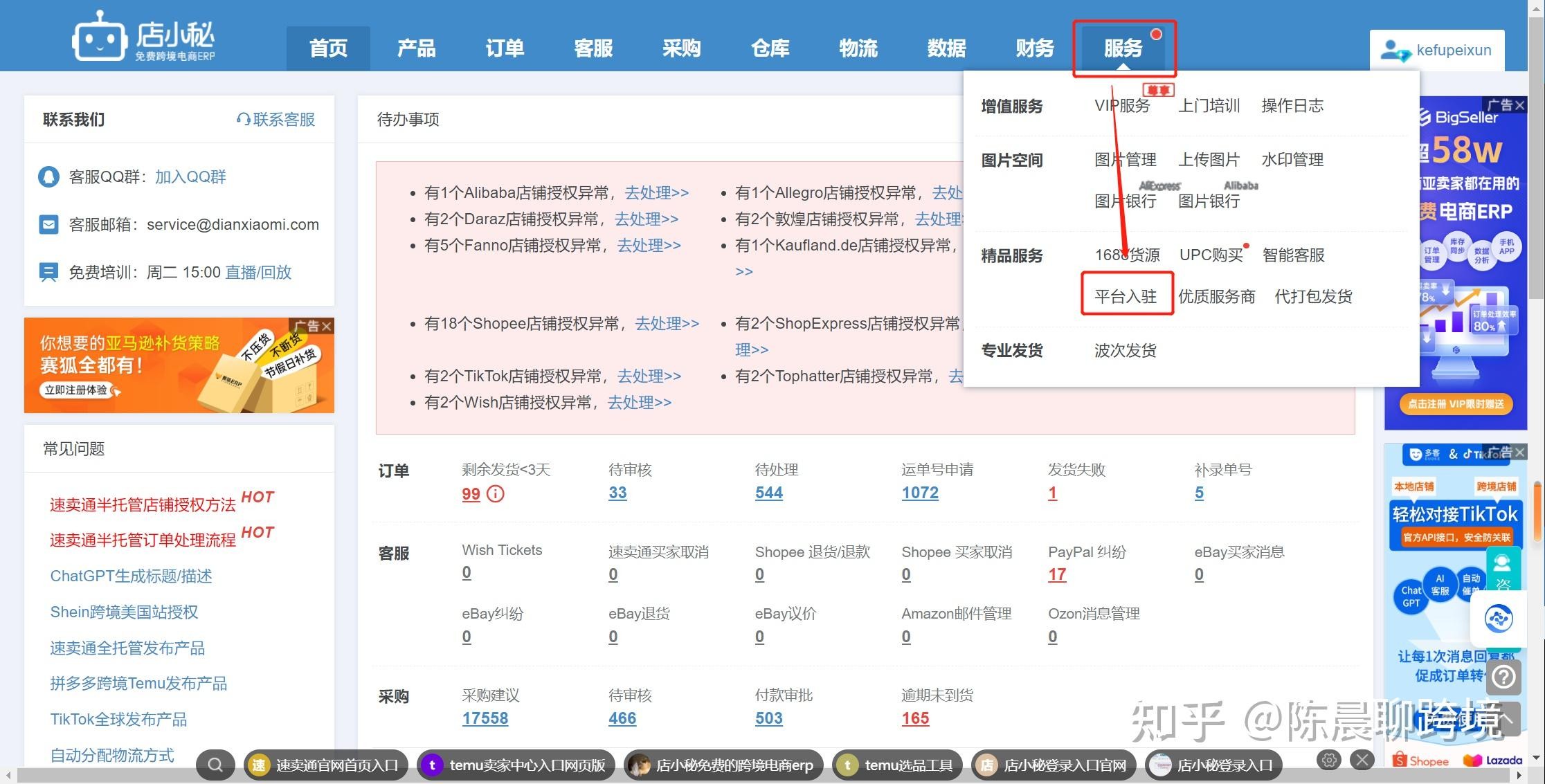Click the 店小秘登录入口官网 suggestion chip
1545x784 pixels.
click(1054, 765)
